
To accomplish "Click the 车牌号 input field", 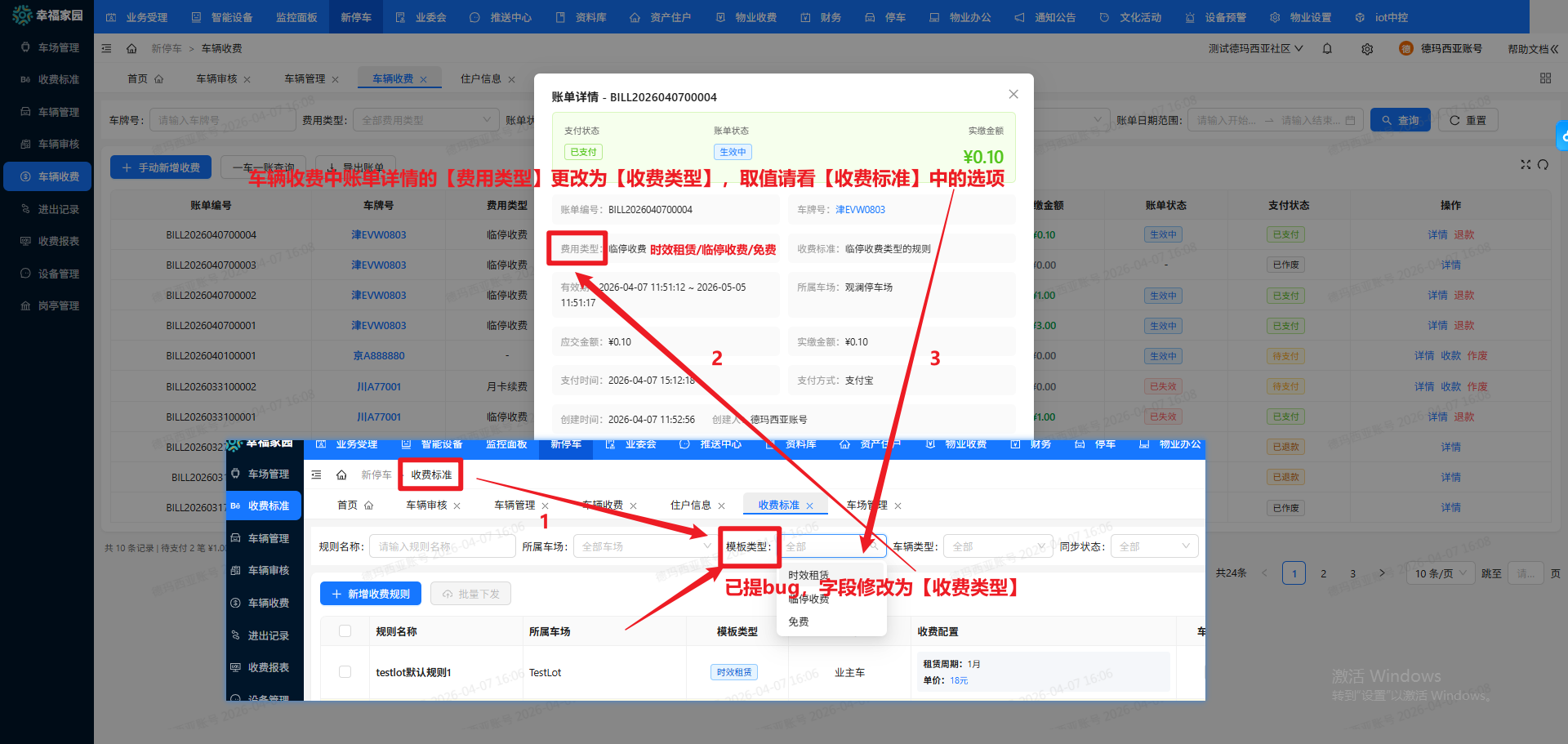I will coord(222,120).
